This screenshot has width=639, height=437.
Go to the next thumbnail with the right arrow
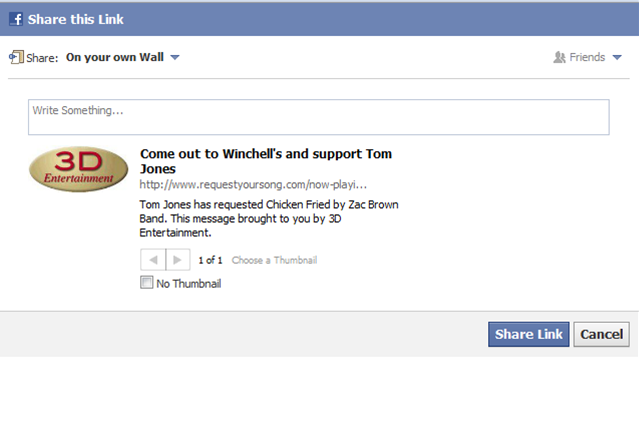coord(177,260)
